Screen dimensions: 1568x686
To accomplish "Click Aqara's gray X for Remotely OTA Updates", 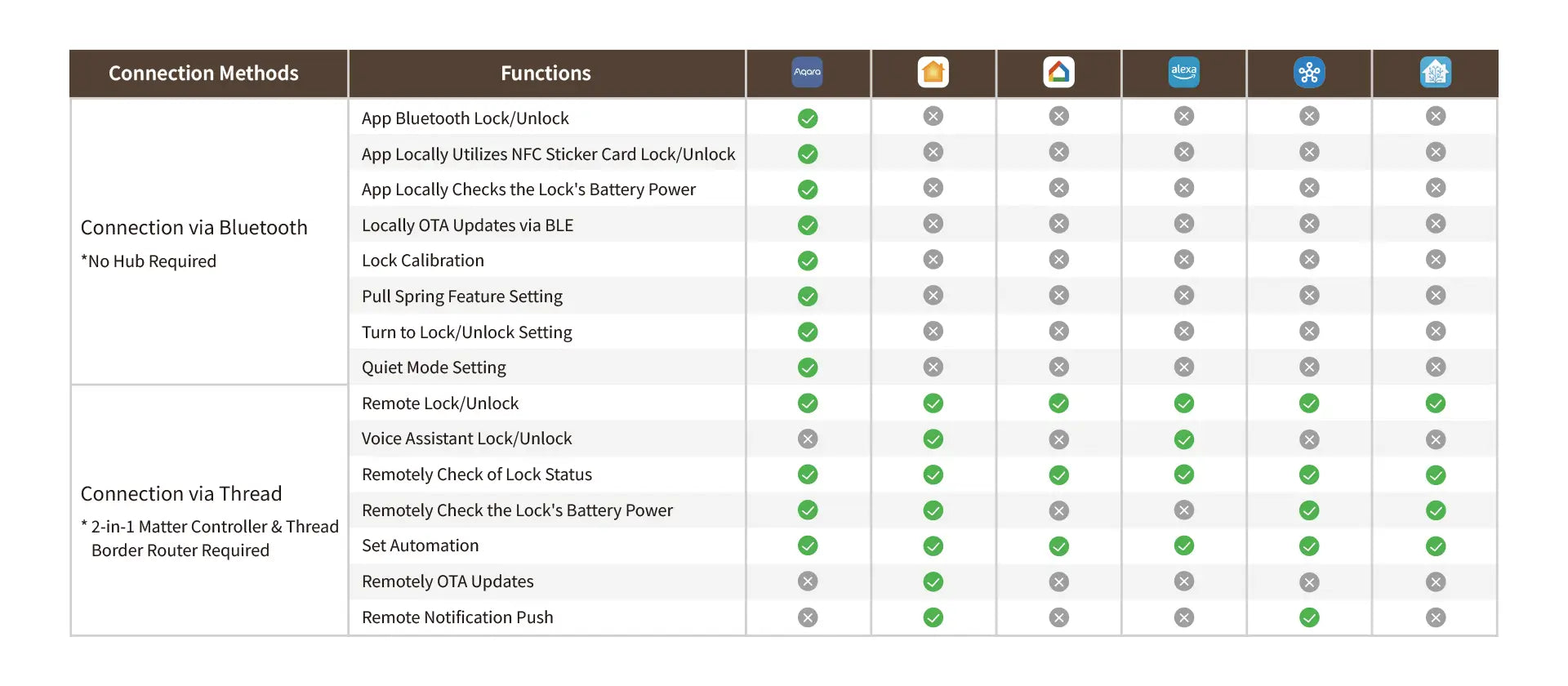I will (808, 581).
